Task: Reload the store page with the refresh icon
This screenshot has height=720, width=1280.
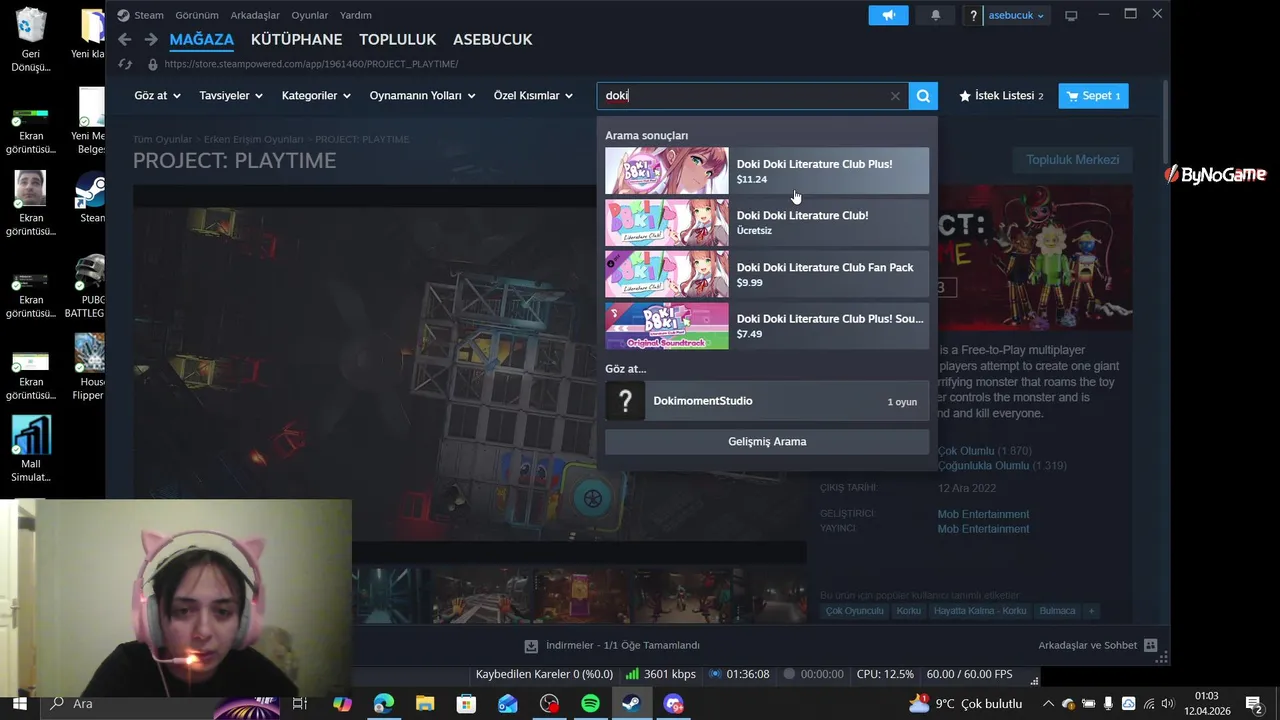Action: (125, 64)
